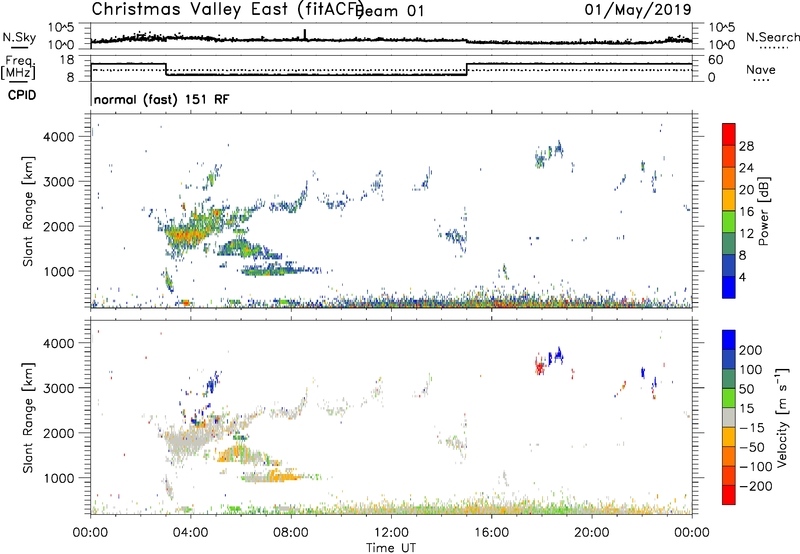This screenshot has height=554, width=800.
Task: Pick the red top segment of power colorbar
Action: click(729, 134)
